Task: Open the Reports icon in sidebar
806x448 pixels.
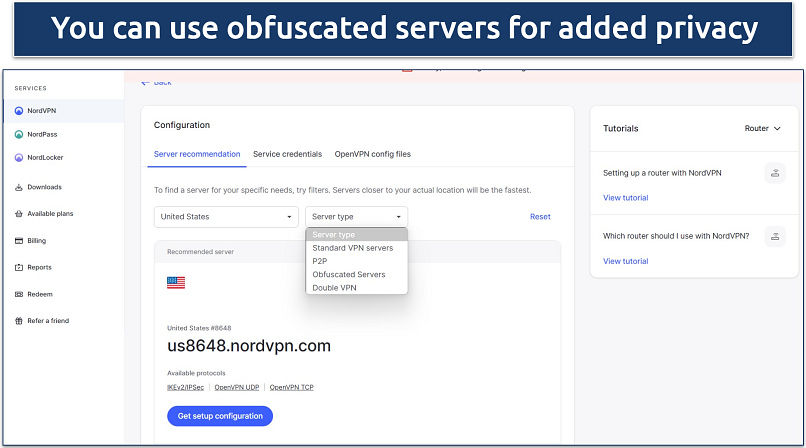Action: [19, 268]
